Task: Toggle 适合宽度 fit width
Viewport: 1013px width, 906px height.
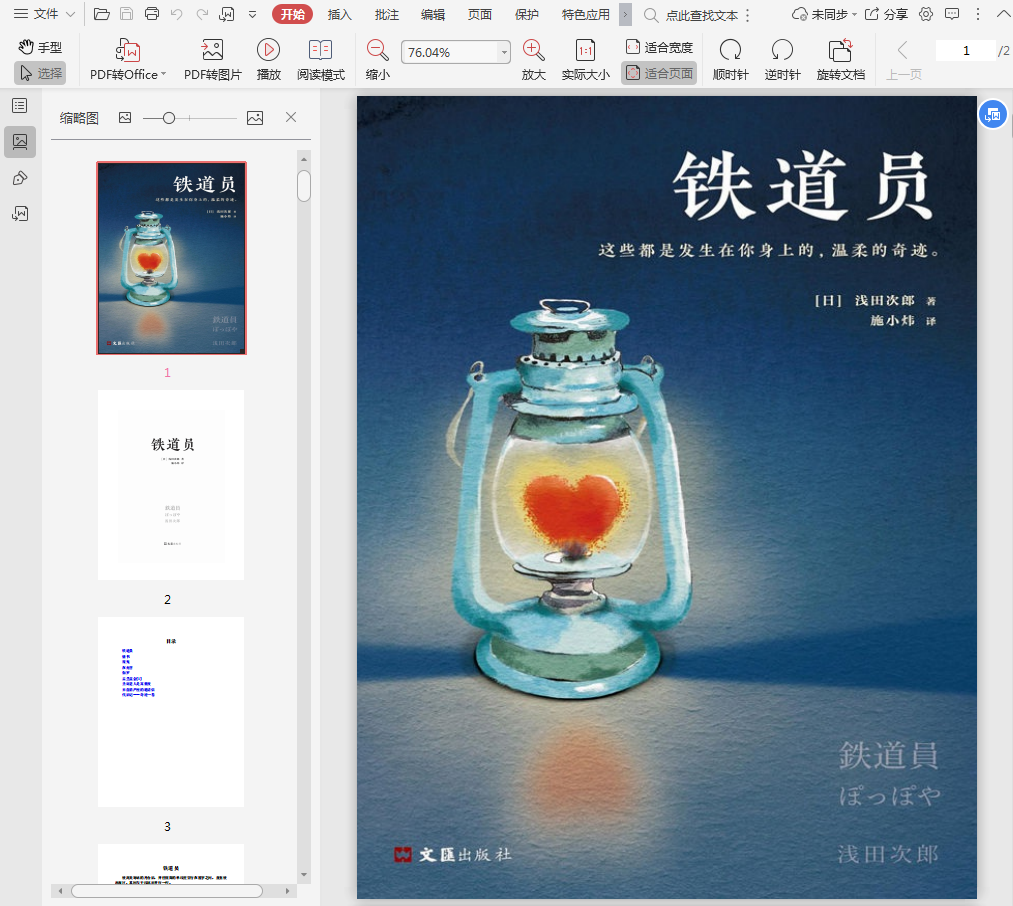Action: point(659,47)
